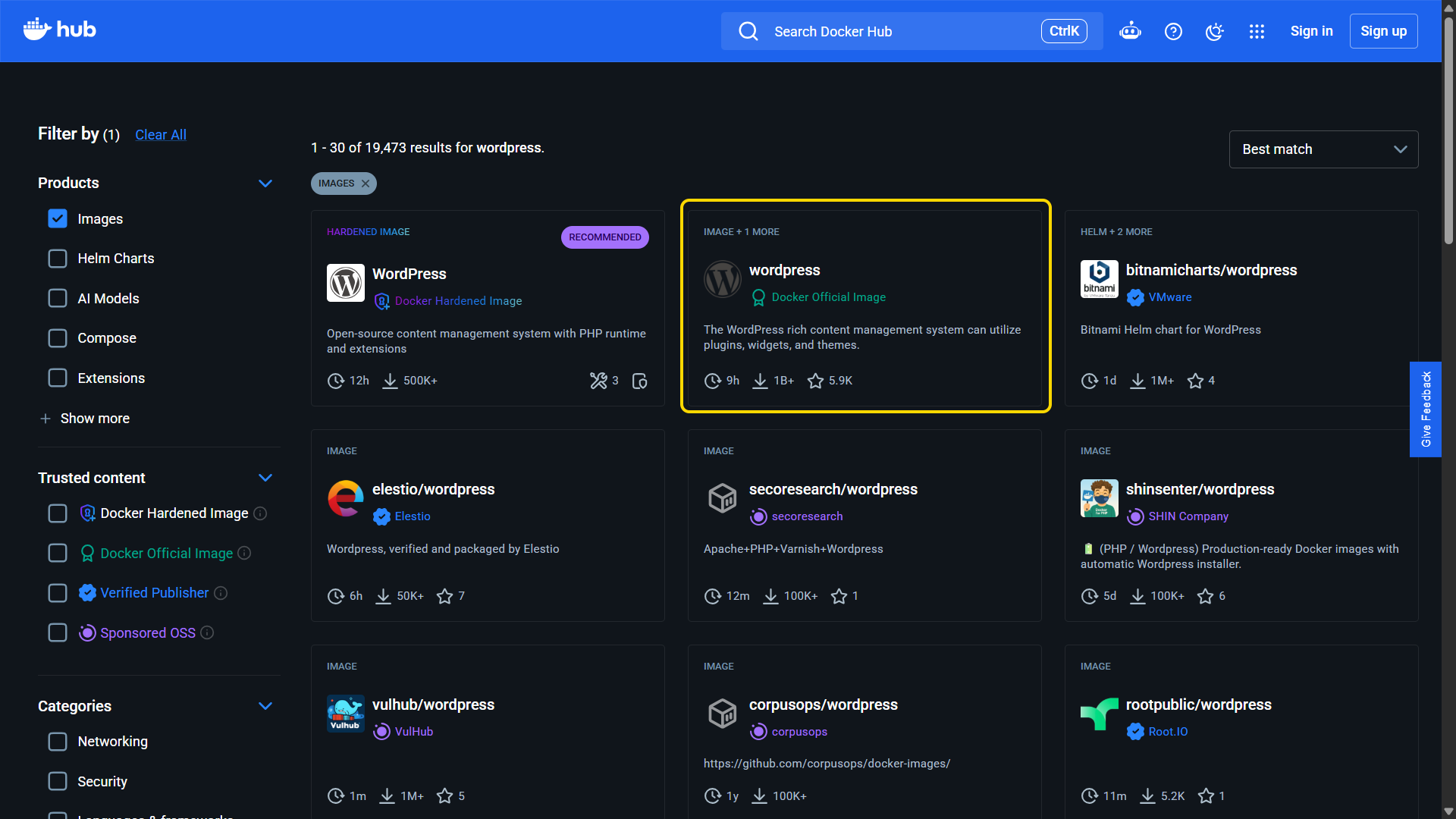1456x819 pixels.
Task: Open elestio/wordpress repository
Action: click(433, 489)
